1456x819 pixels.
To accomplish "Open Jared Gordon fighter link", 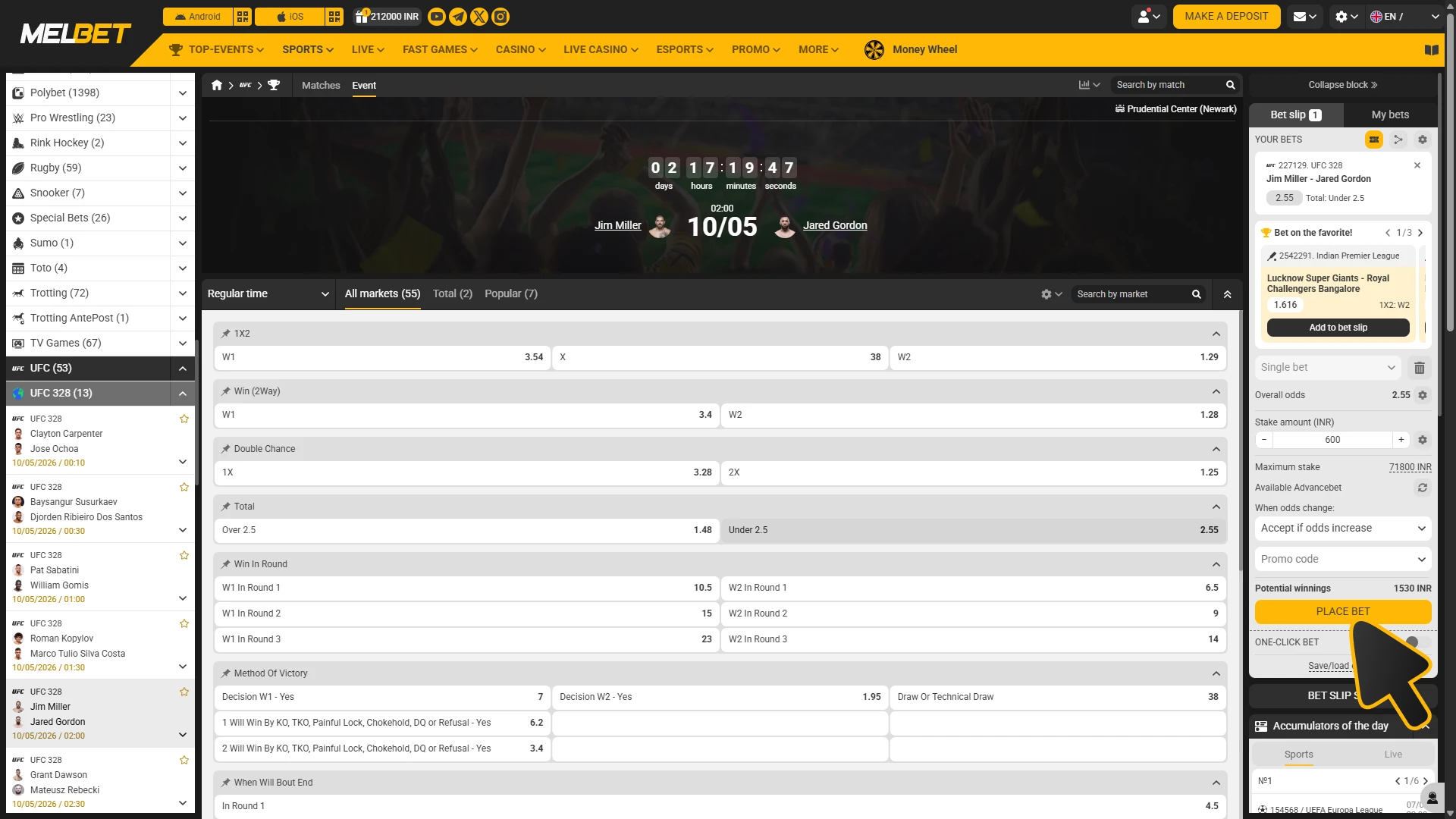I will click(x=835, y=226).
